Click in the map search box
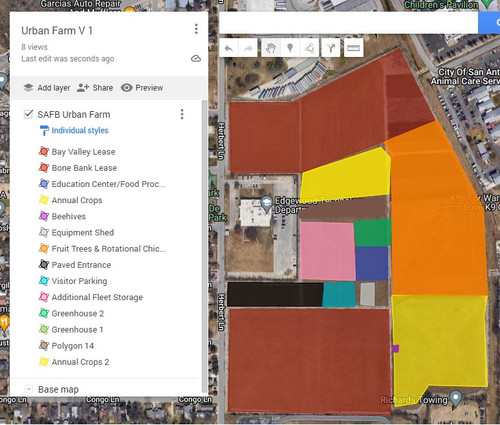Screen dimensions: 500x425 pyautogui.click(x=348, y=23)
